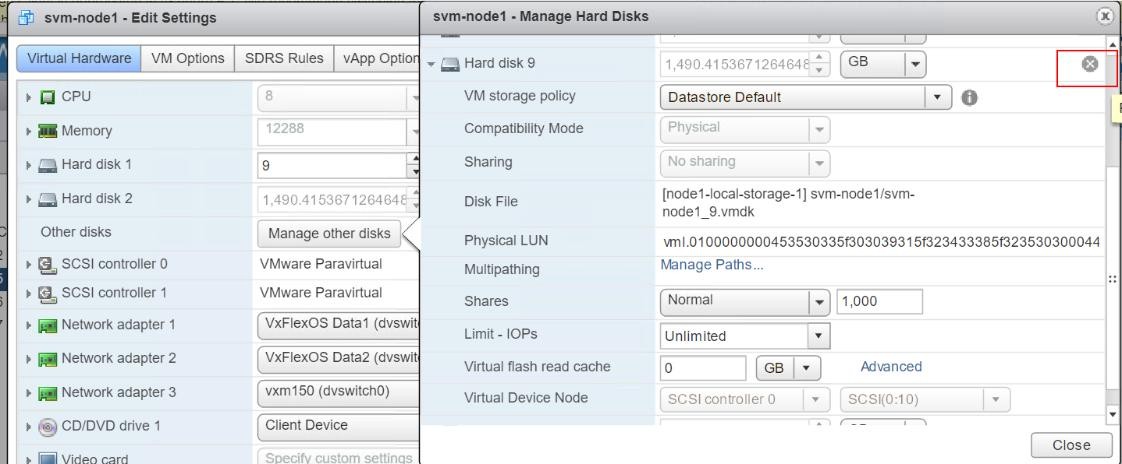This screenshot has height=464, width=1122.
Task: Click the CPU chip icon
Action: pyautogui.click(x=47, y=98)
